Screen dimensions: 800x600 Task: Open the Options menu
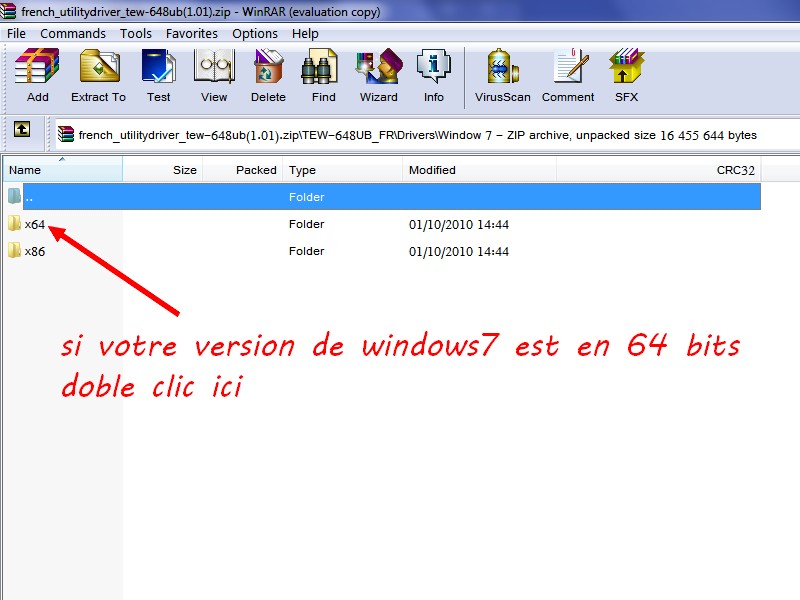pos(255,33)
